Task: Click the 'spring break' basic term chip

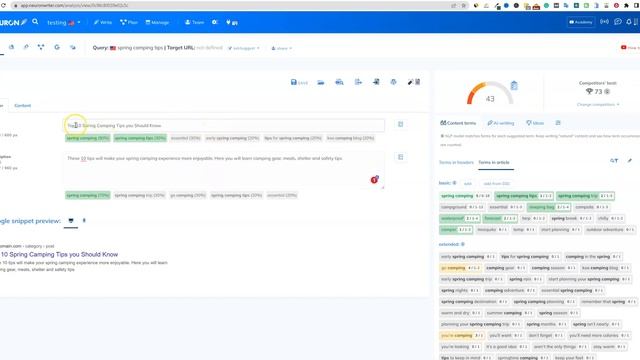Action: (571, 218)
